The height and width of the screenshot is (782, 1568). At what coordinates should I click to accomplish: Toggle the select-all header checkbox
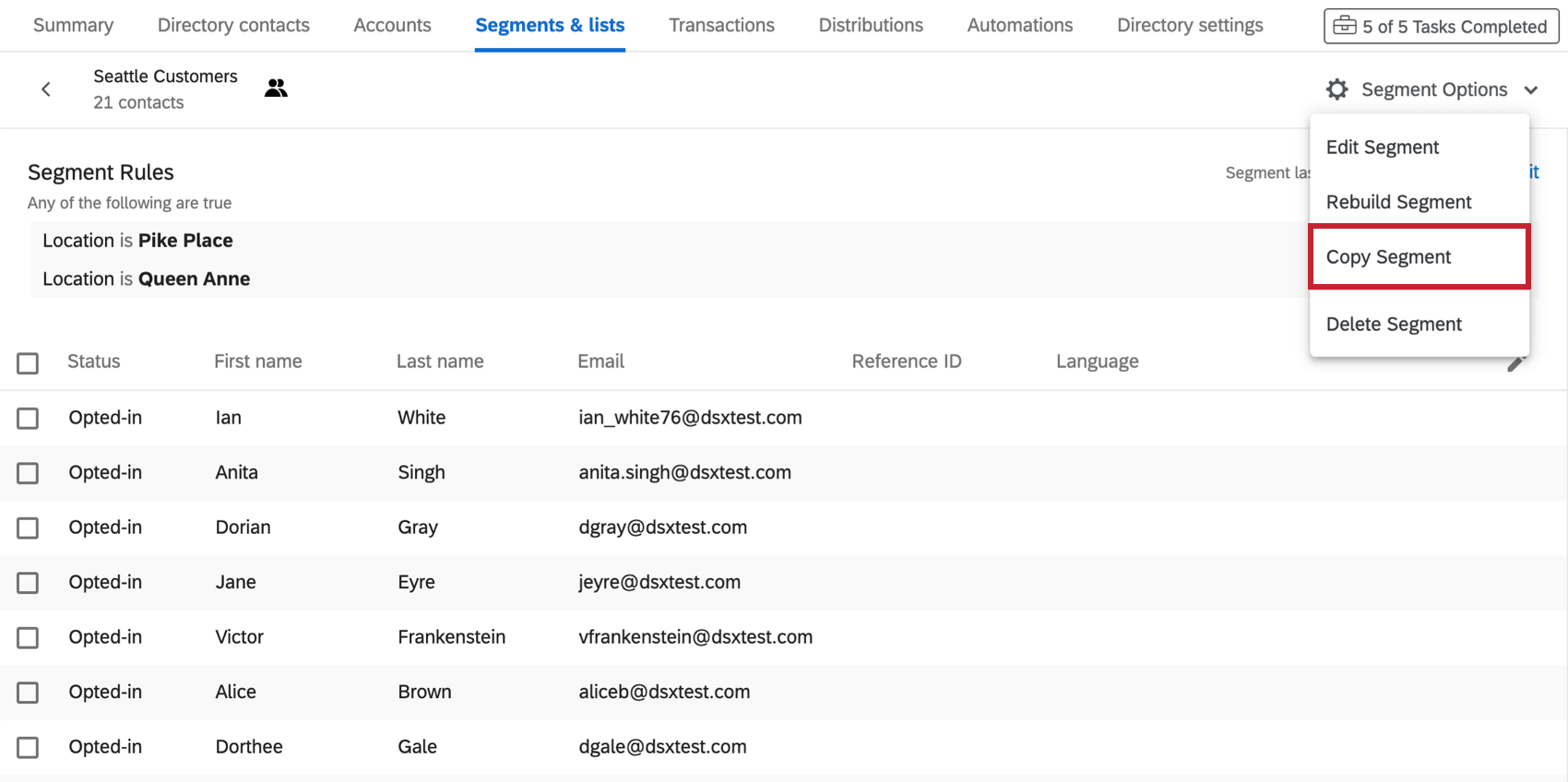tap(28, 362)
